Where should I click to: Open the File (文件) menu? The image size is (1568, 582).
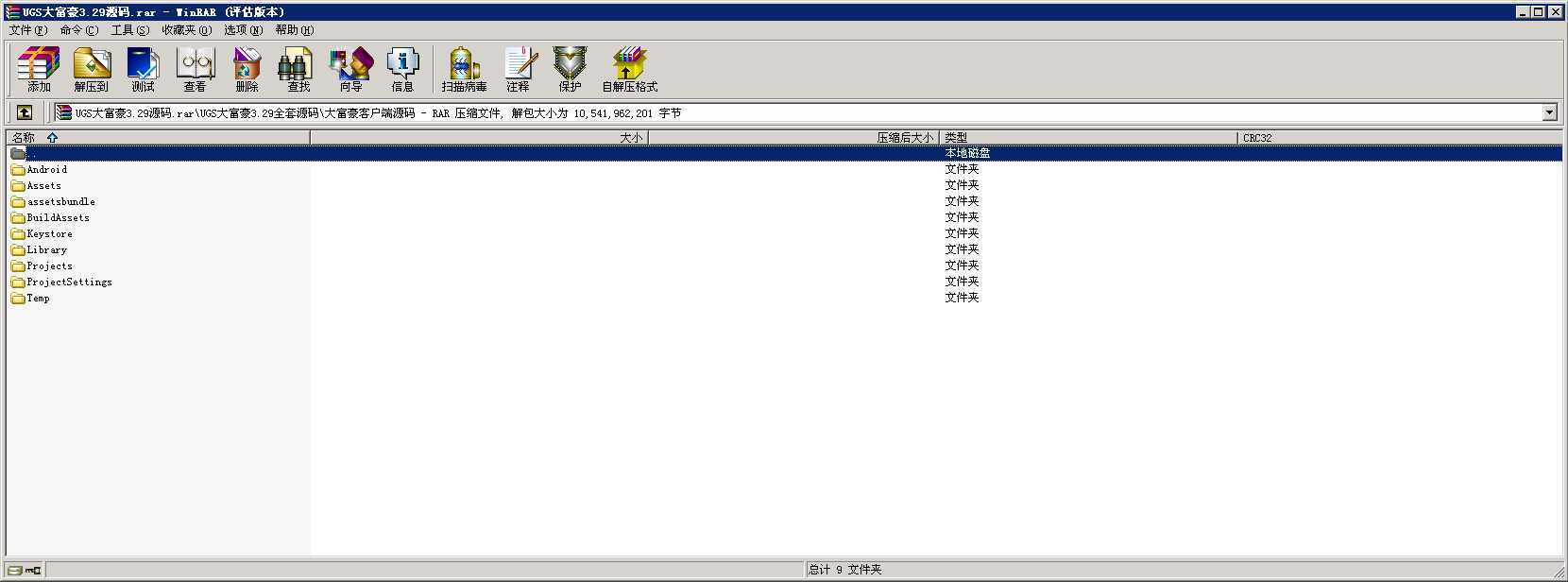click(x=27, y=30)
